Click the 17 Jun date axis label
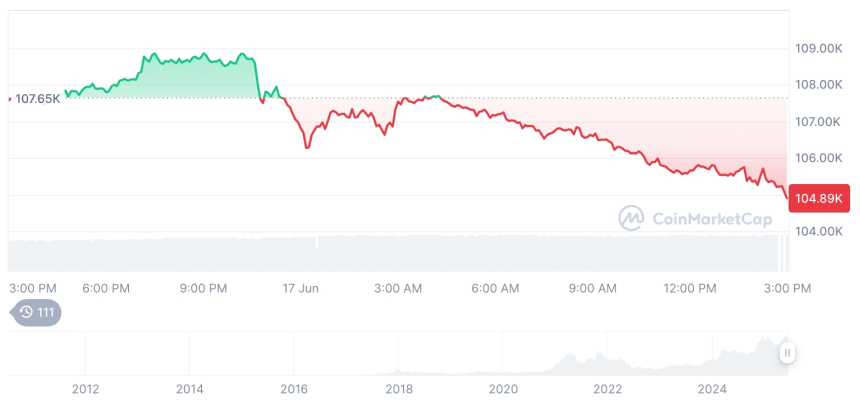 coord(301,289)
